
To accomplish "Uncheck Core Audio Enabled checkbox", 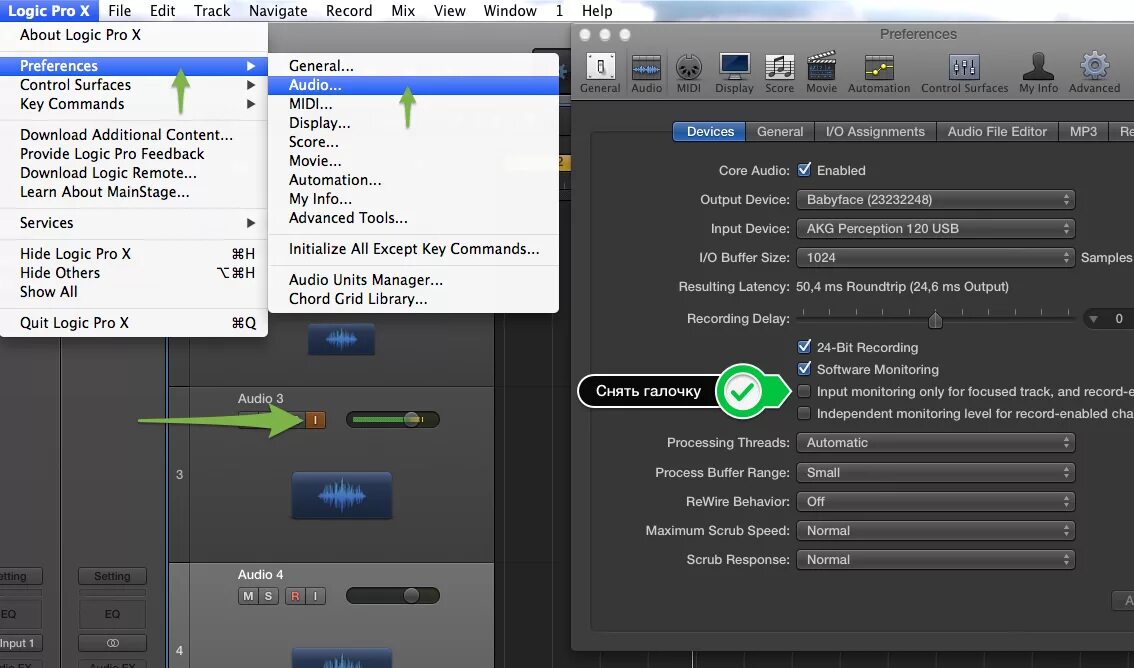I will 804,170.
